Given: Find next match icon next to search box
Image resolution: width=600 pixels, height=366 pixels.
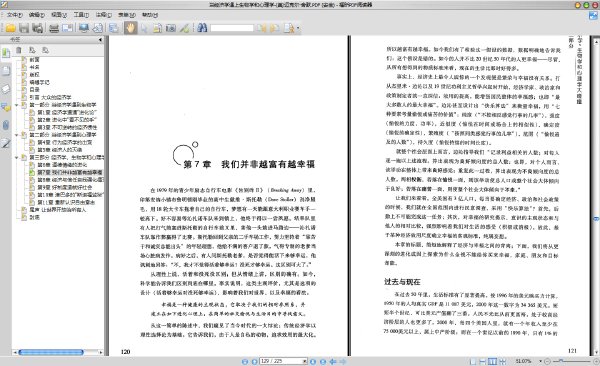Looking at the screenshot, I should click(274, 28).
